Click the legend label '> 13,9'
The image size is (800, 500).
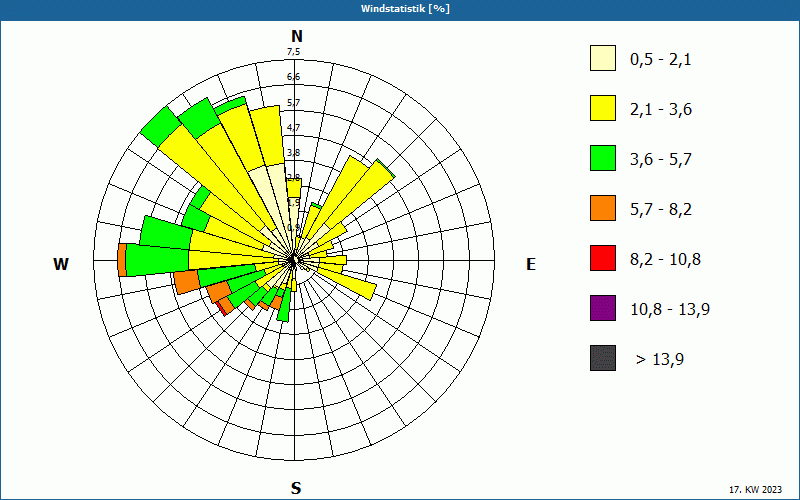660,360
